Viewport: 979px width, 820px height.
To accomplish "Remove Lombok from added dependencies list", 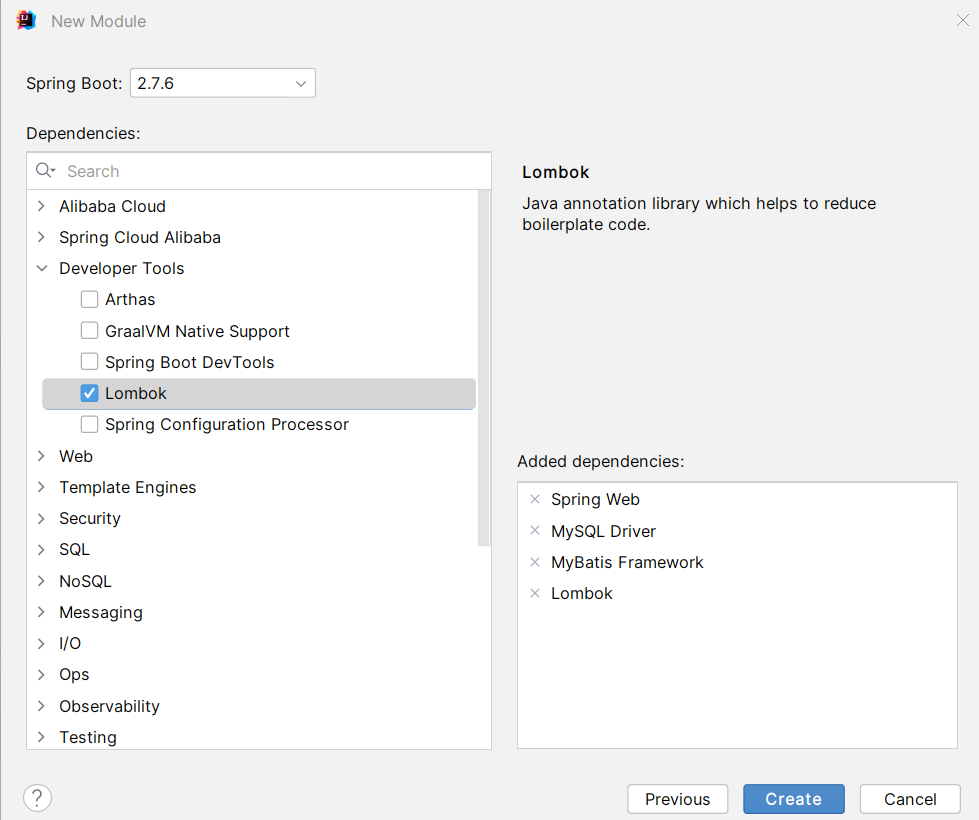I will [x=535, y=593].
